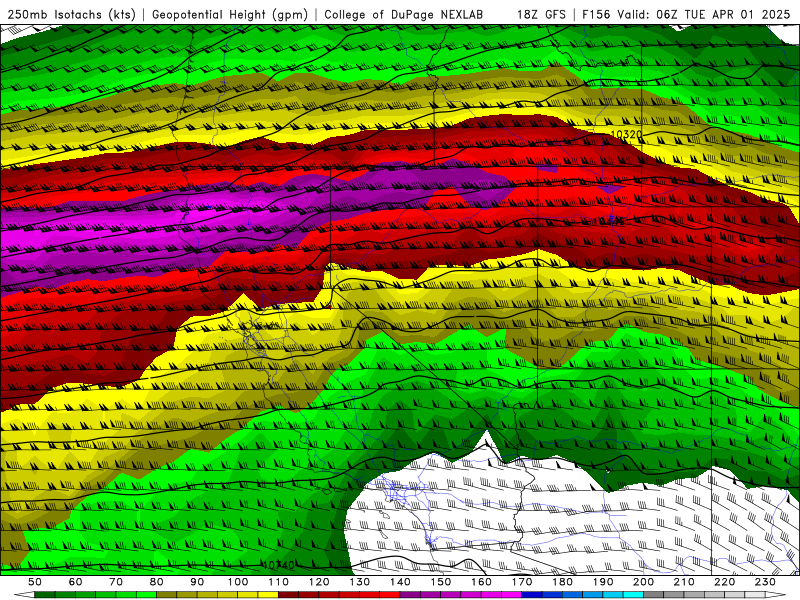The width and height of the screenshot is (800, 600).
Task: Click the 60 value on color scale
Action: coord(75,582)
